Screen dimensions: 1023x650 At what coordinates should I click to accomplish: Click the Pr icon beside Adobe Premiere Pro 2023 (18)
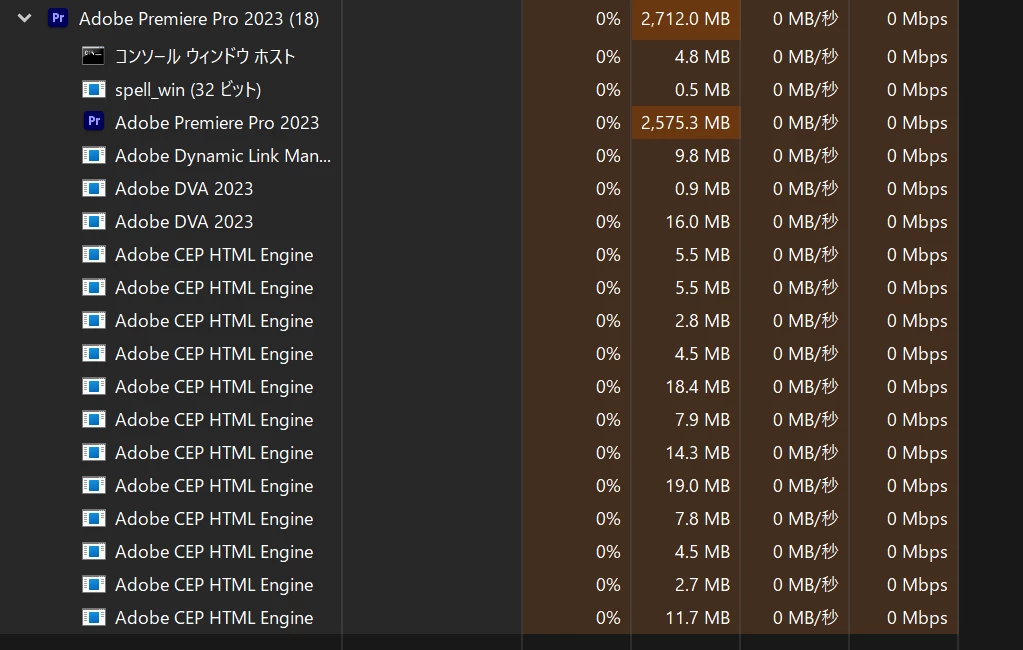58,18
